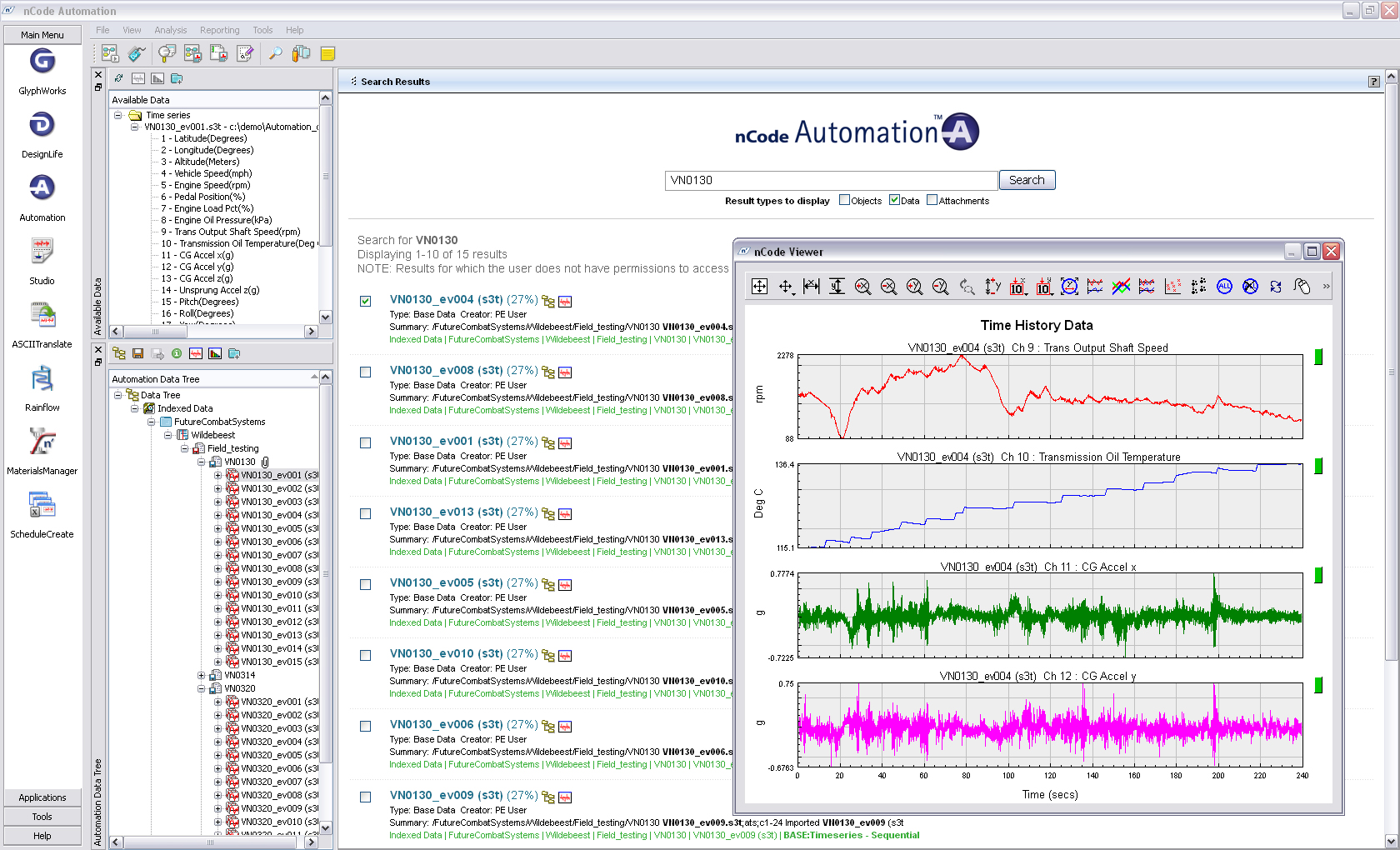Screen dimensions: 1400x850
Task: Expand the viewer toolbar overflow chevron
Action: [1326, 287]
